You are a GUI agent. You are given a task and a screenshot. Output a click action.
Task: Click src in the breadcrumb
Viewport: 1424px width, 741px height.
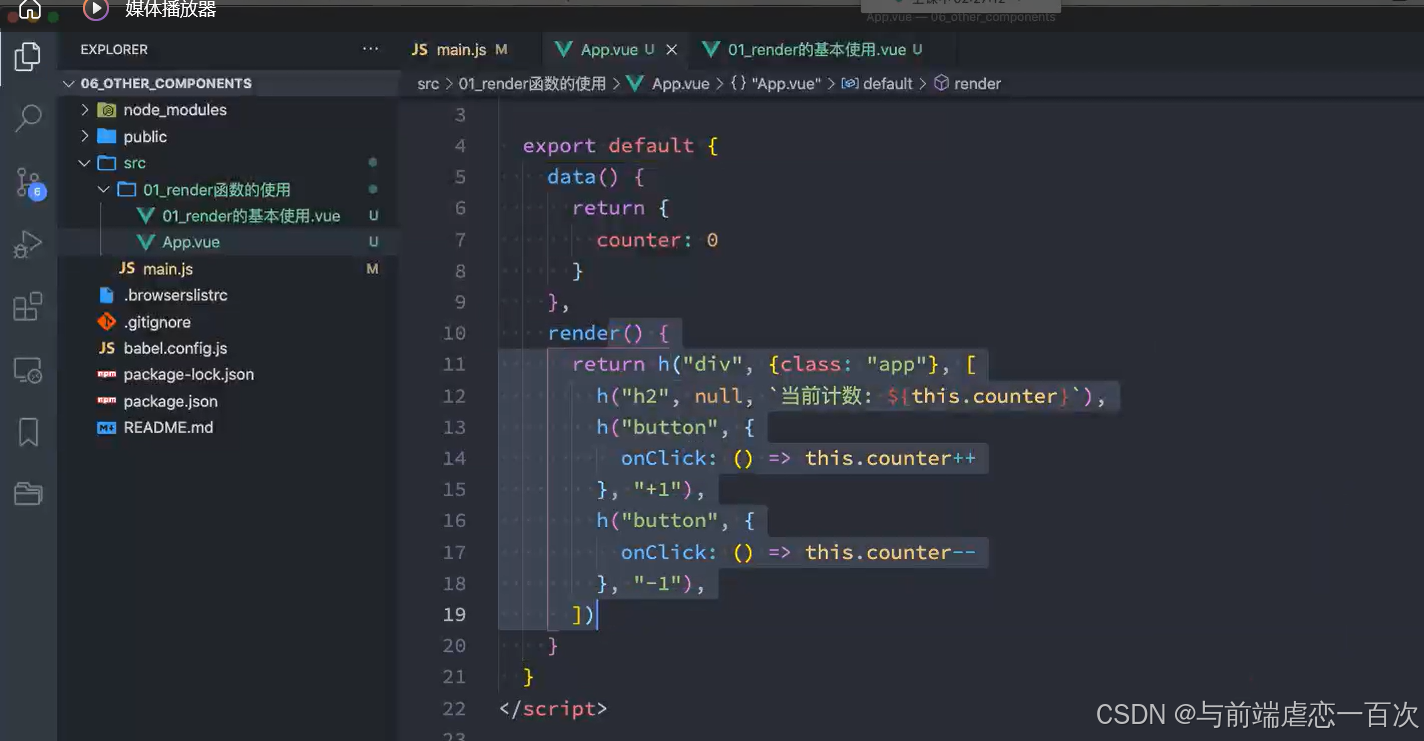[428, 84]
